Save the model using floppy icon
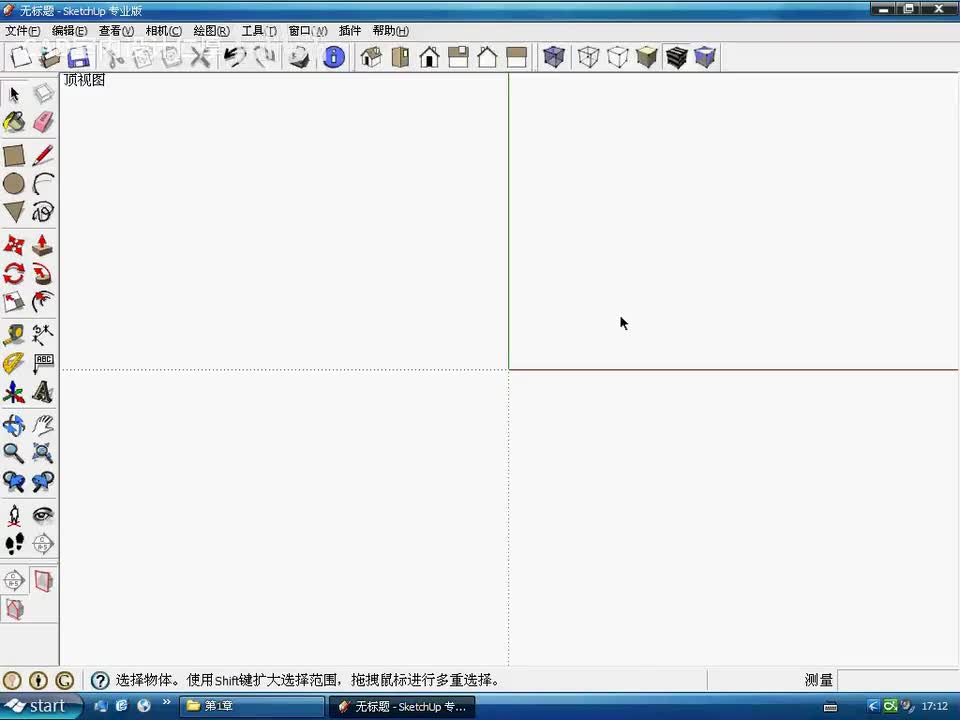The height and width of the screenshot is (720, 960). point(79,57)
